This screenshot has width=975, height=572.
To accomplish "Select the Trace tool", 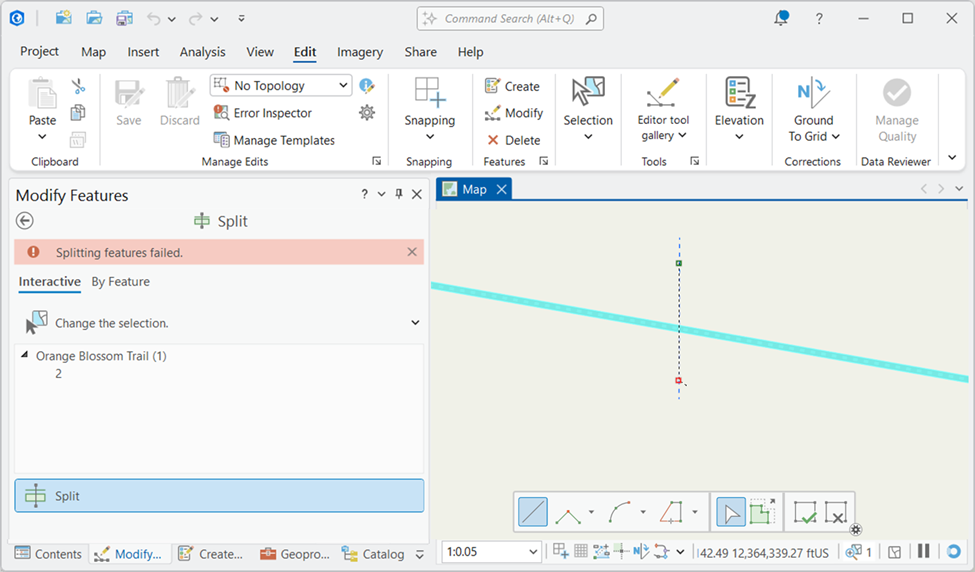I will click(672, 513).
